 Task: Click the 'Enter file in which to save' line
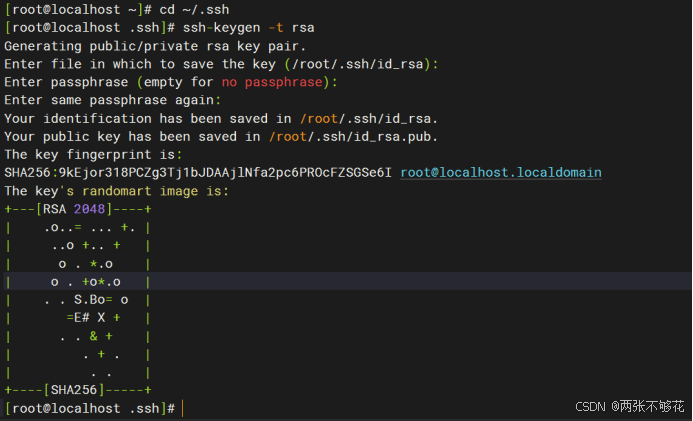coord(221,64)
